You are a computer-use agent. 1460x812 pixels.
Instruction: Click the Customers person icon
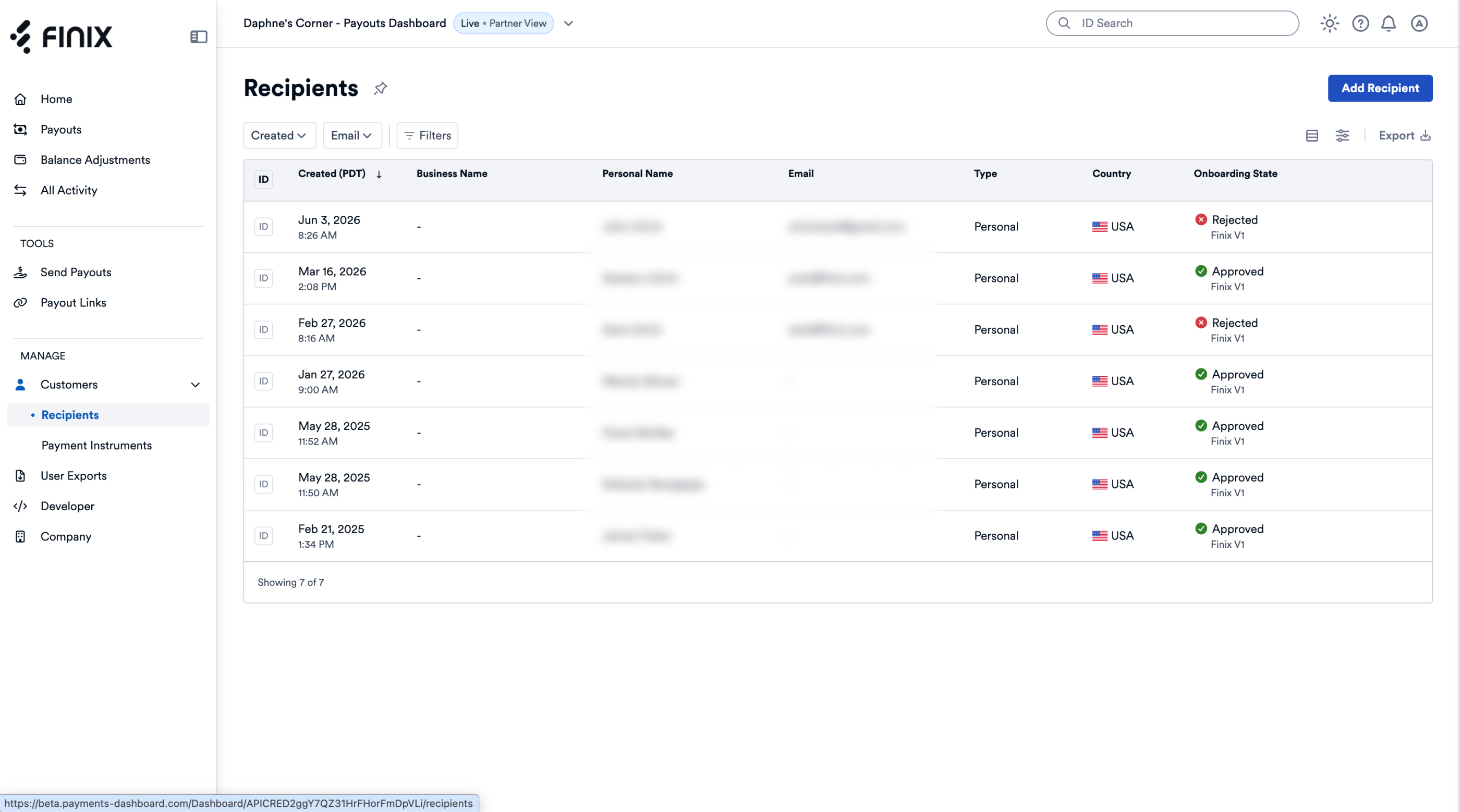[x=20, y=385]
